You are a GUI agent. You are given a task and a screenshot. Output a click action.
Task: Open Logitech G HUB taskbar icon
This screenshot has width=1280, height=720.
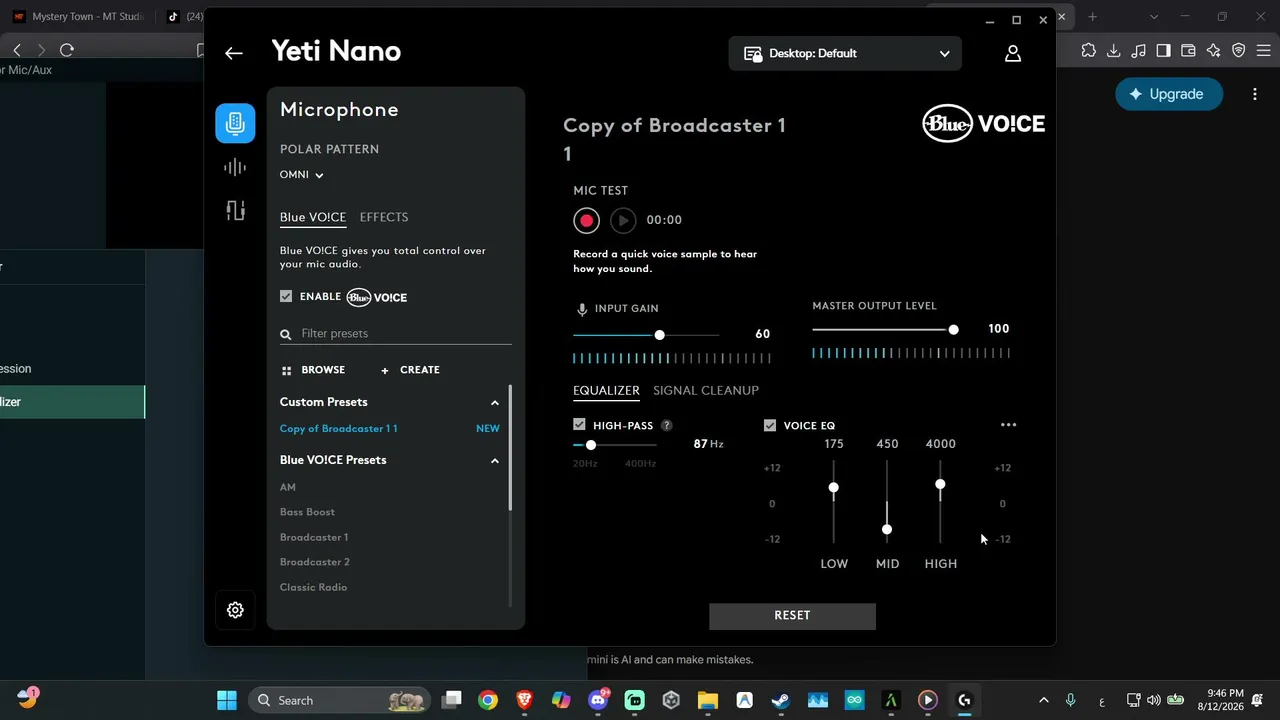(x=964, y=700)
